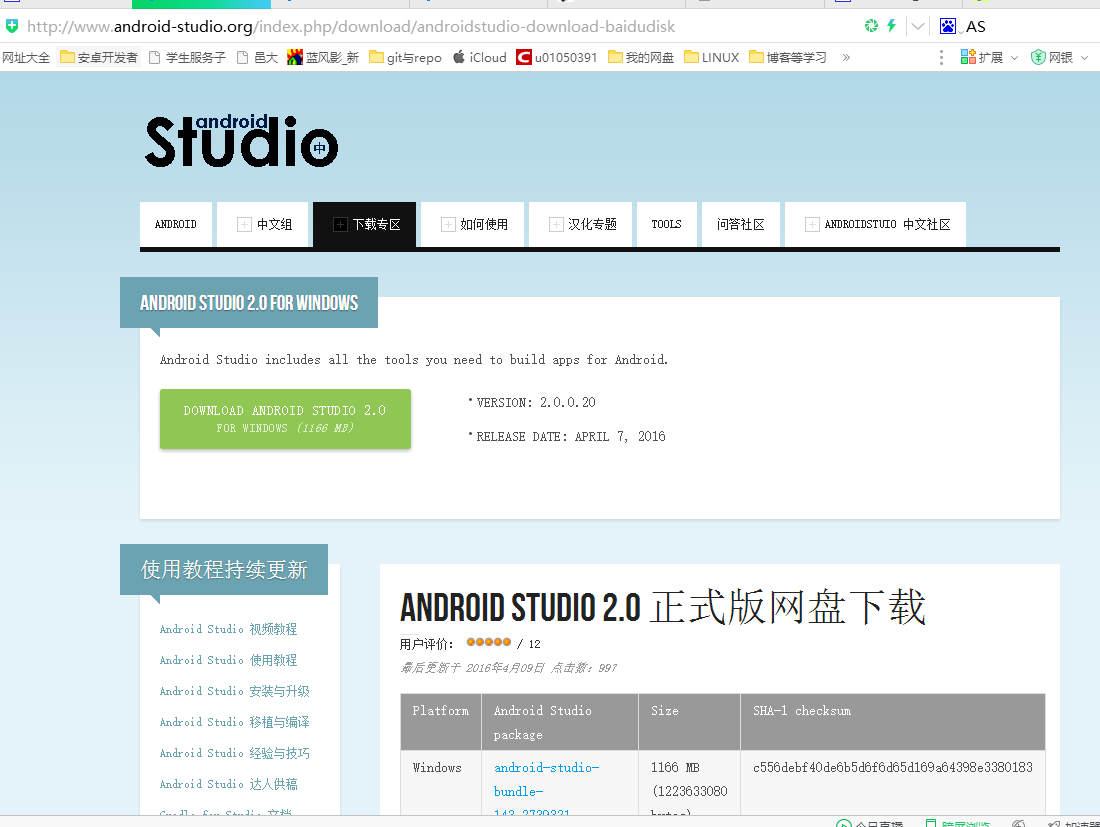1100x827 pixels.
Task: Click the RELEASE DATE: APRIL 7, 2016 text
Action: pyautogui.click(x=571, y=436)
